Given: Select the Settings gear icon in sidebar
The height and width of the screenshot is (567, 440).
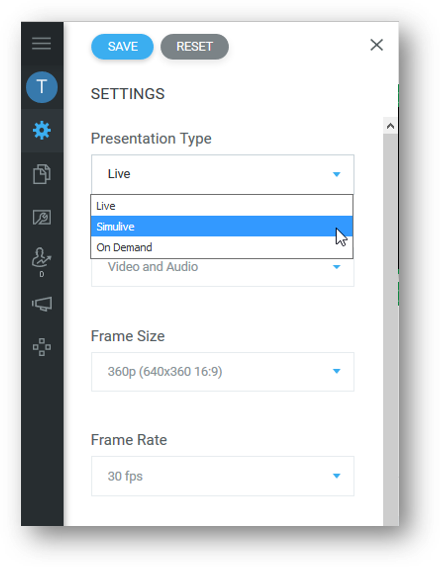Looking at the screenshot, I should [42, 130].
